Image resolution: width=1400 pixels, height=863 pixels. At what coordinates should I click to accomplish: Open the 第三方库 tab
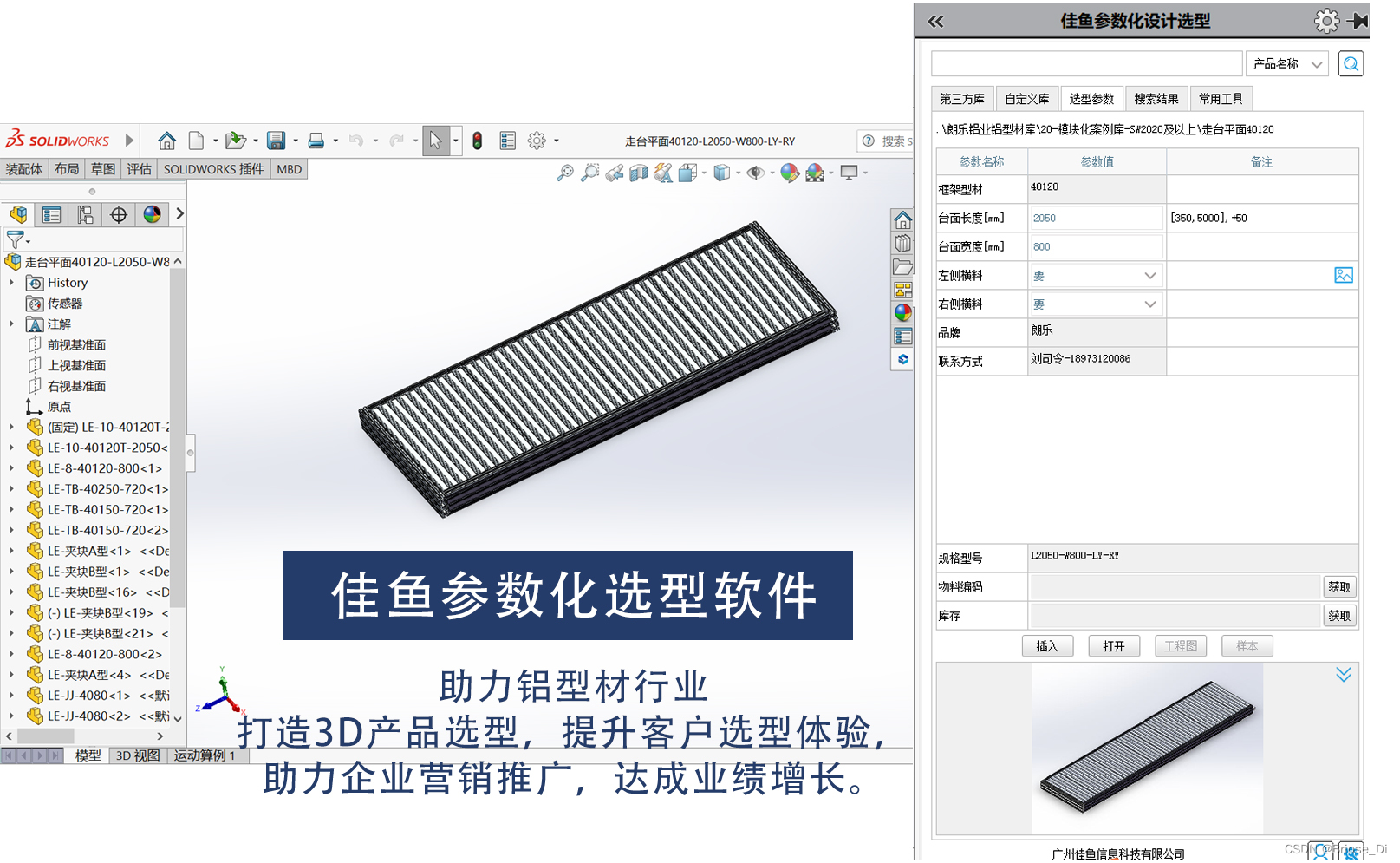(x=962, y=99)
